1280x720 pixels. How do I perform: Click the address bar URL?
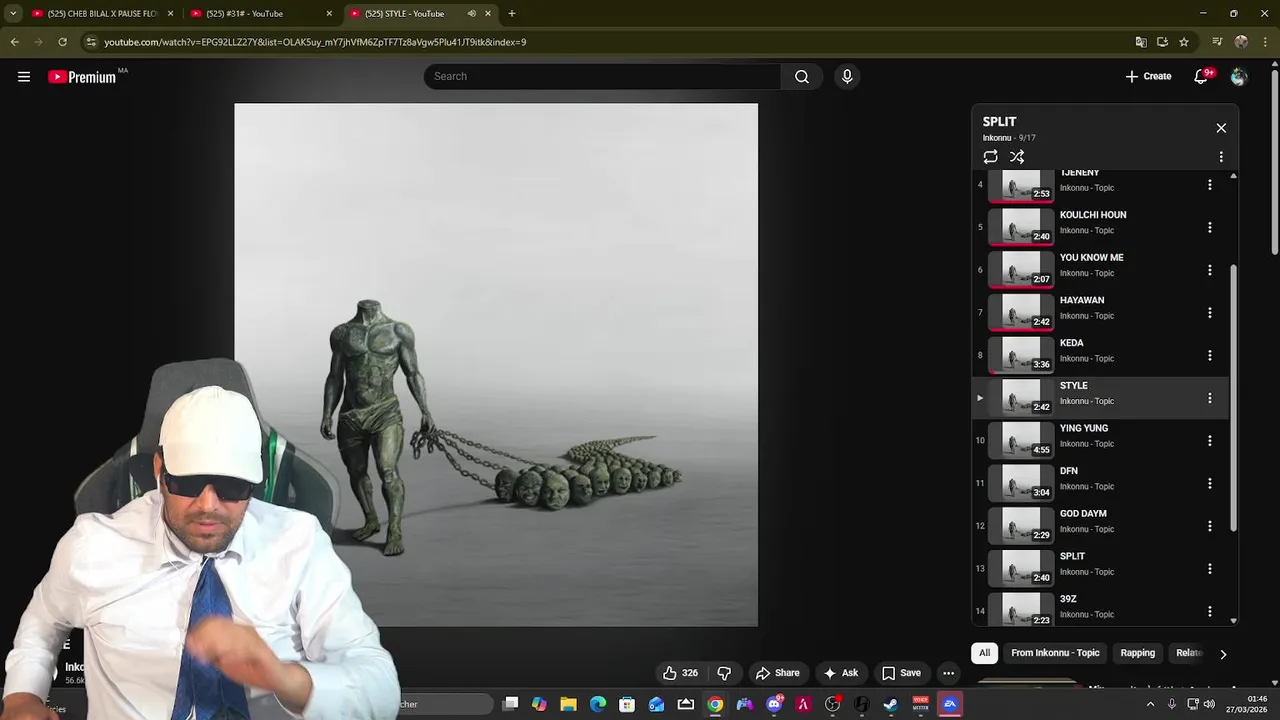point(315,42)
